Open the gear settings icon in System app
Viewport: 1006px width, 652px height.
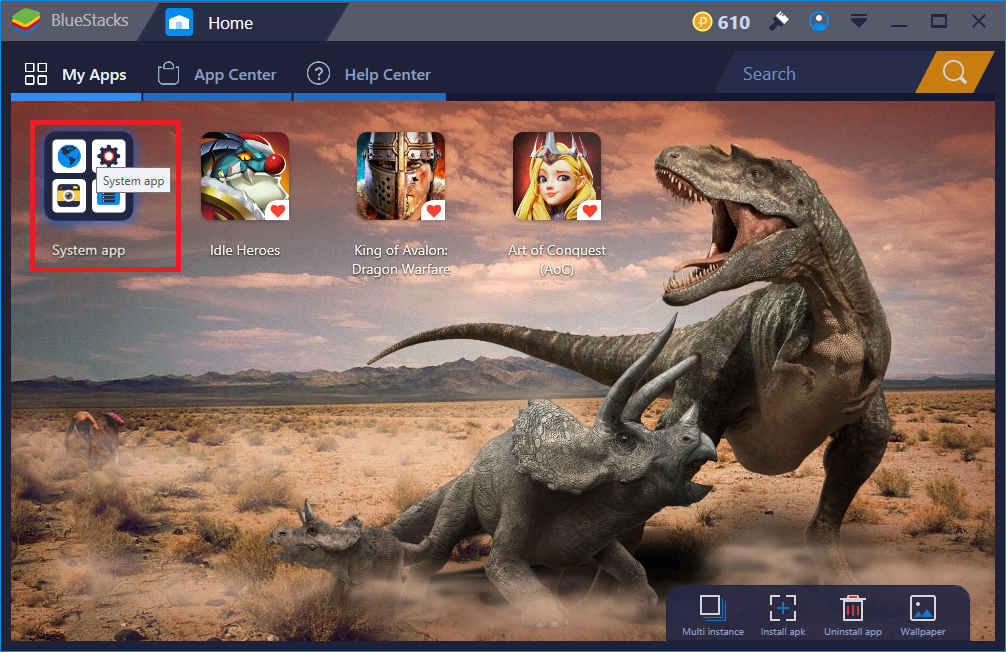click(108, 155)
